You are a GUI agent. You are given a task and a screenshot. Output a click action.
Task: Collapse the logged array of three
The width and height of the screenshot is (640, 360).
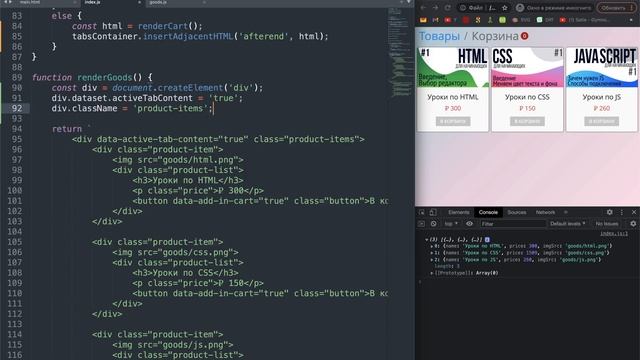(x=427, y=240)
